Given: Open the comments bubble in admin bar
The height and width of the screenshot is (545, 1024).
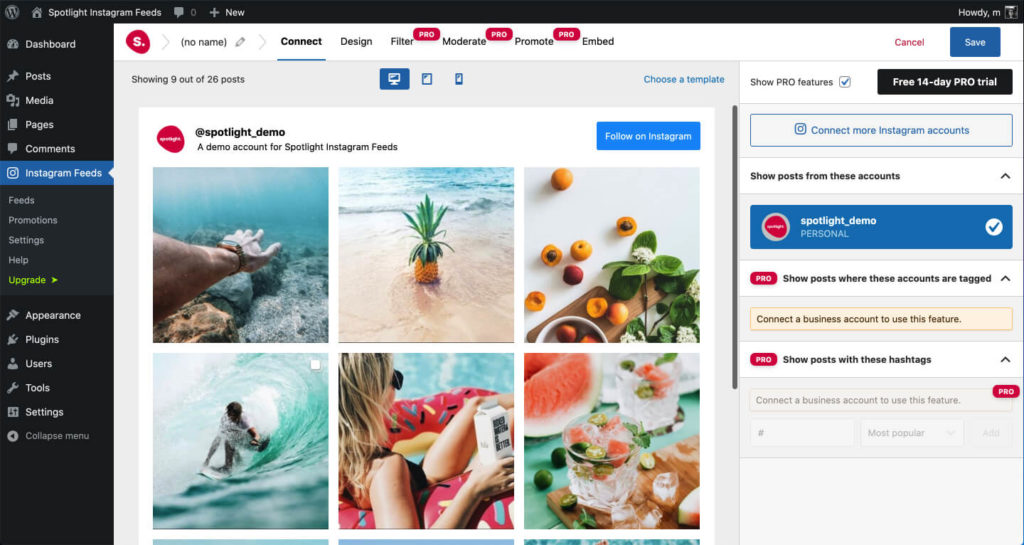Looking at the screenshot, I should [179, 12].
